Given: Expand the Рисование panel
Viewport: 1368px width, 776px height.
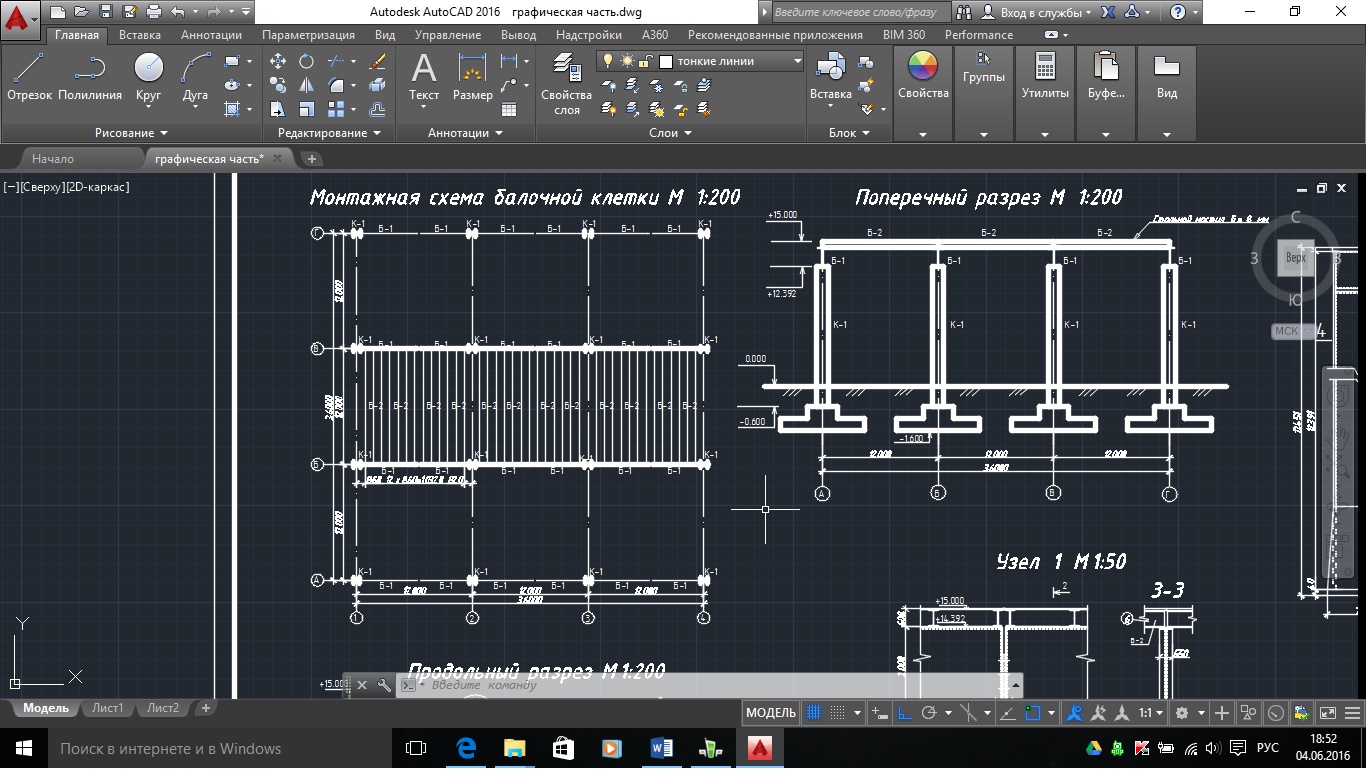Looking at the screenshot, I should (131, 132).
